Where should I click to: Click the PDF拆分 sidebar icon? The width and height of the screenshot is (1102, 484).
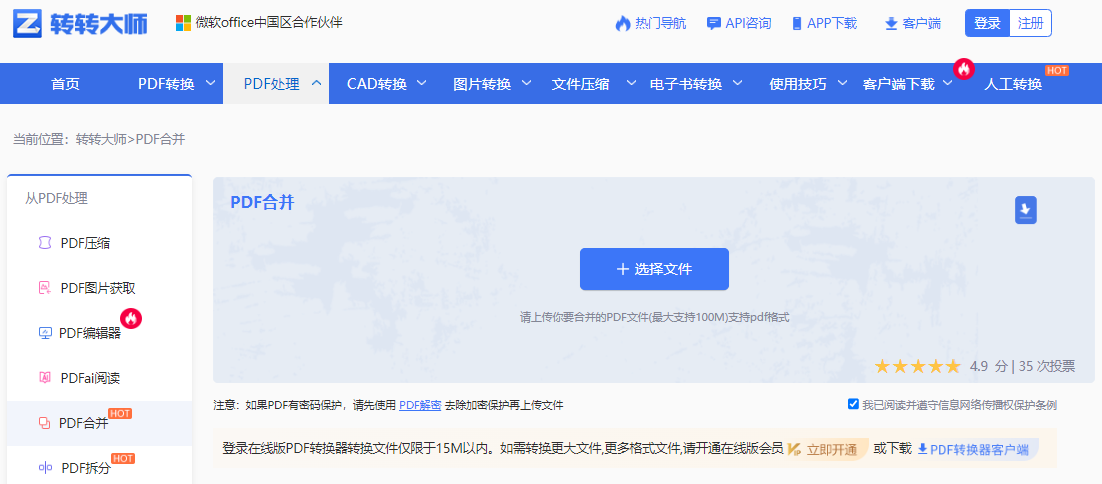[45, 468]
